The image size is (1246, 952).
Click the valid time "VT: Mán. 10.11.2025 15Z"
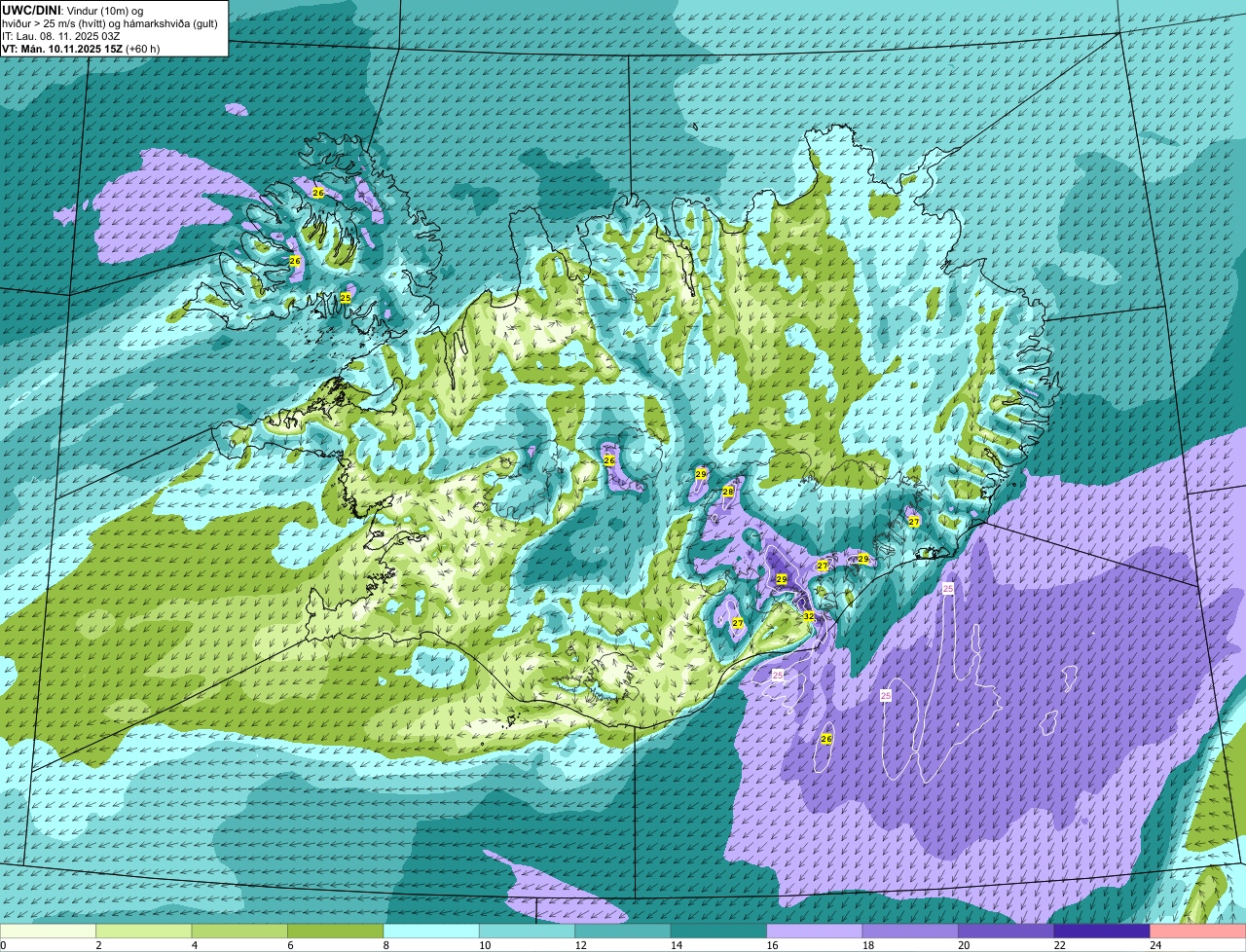click(x=61, y=49)
